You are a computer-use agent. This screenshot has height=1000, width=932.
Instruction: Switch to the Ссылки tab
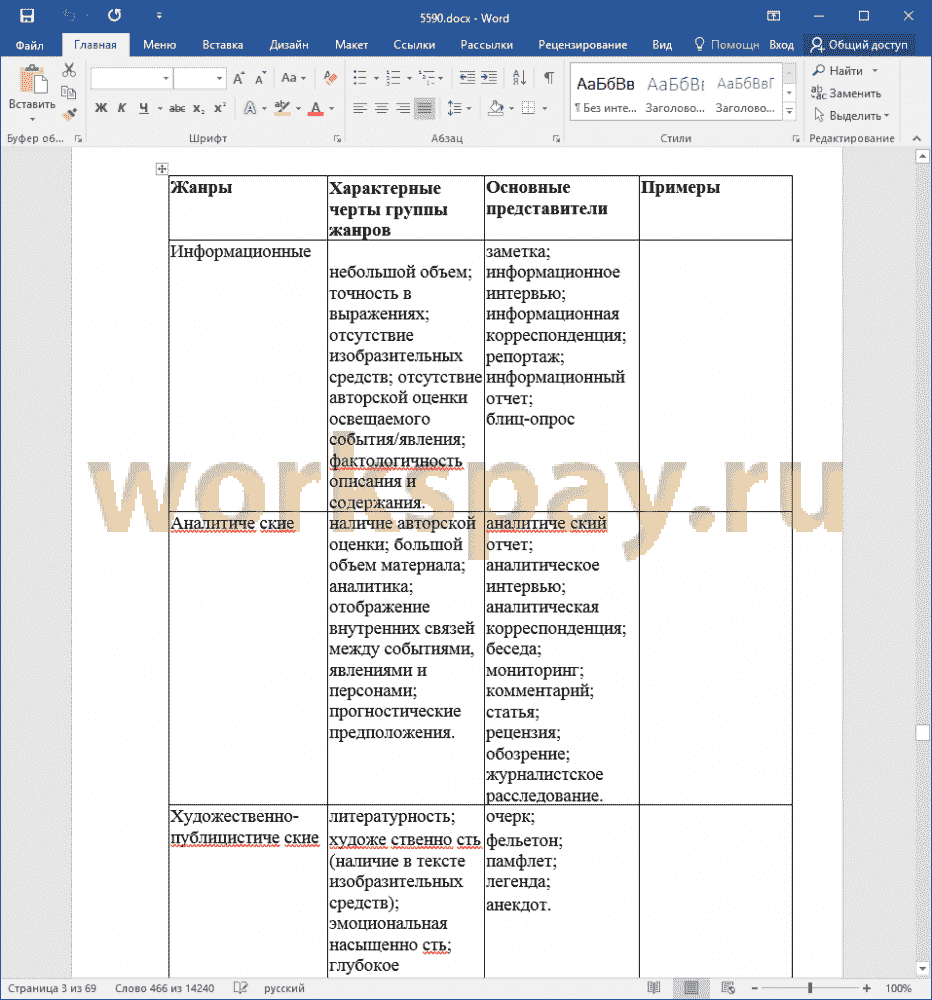point(414,45)
